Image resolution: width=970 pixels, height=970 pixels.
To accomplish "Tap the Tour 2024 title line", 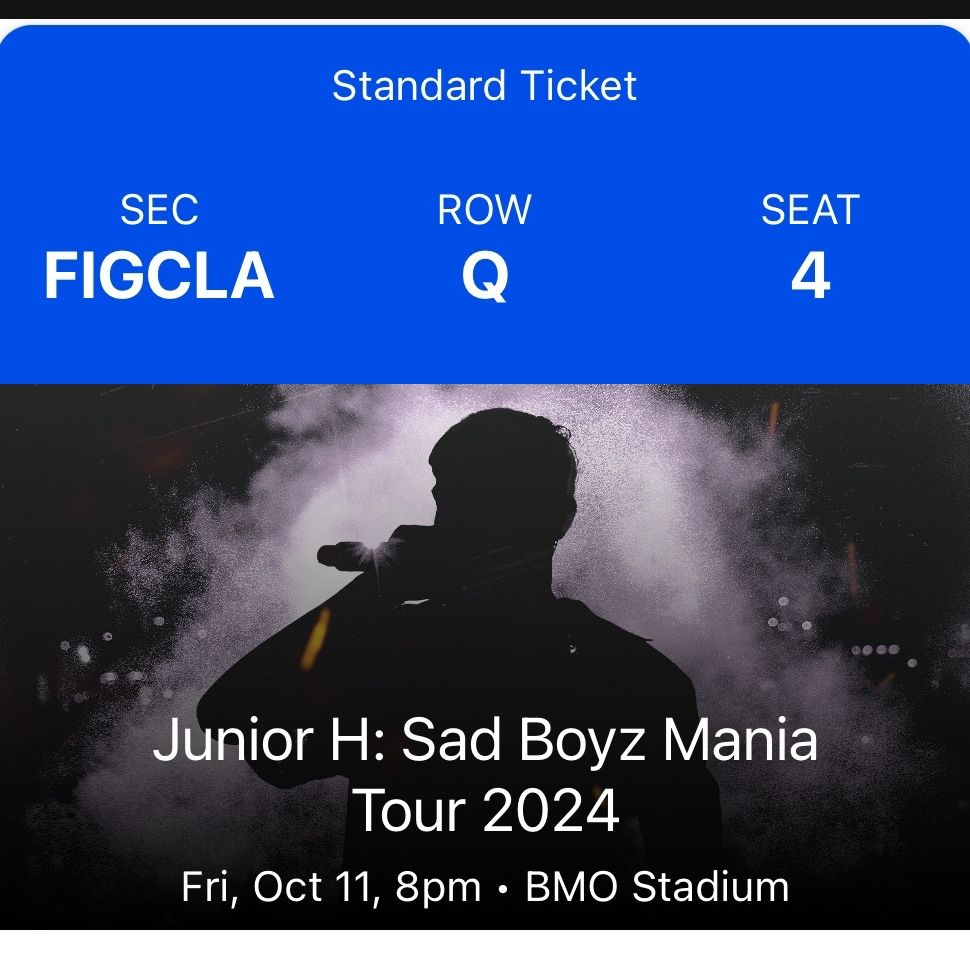I will point(486,810).
